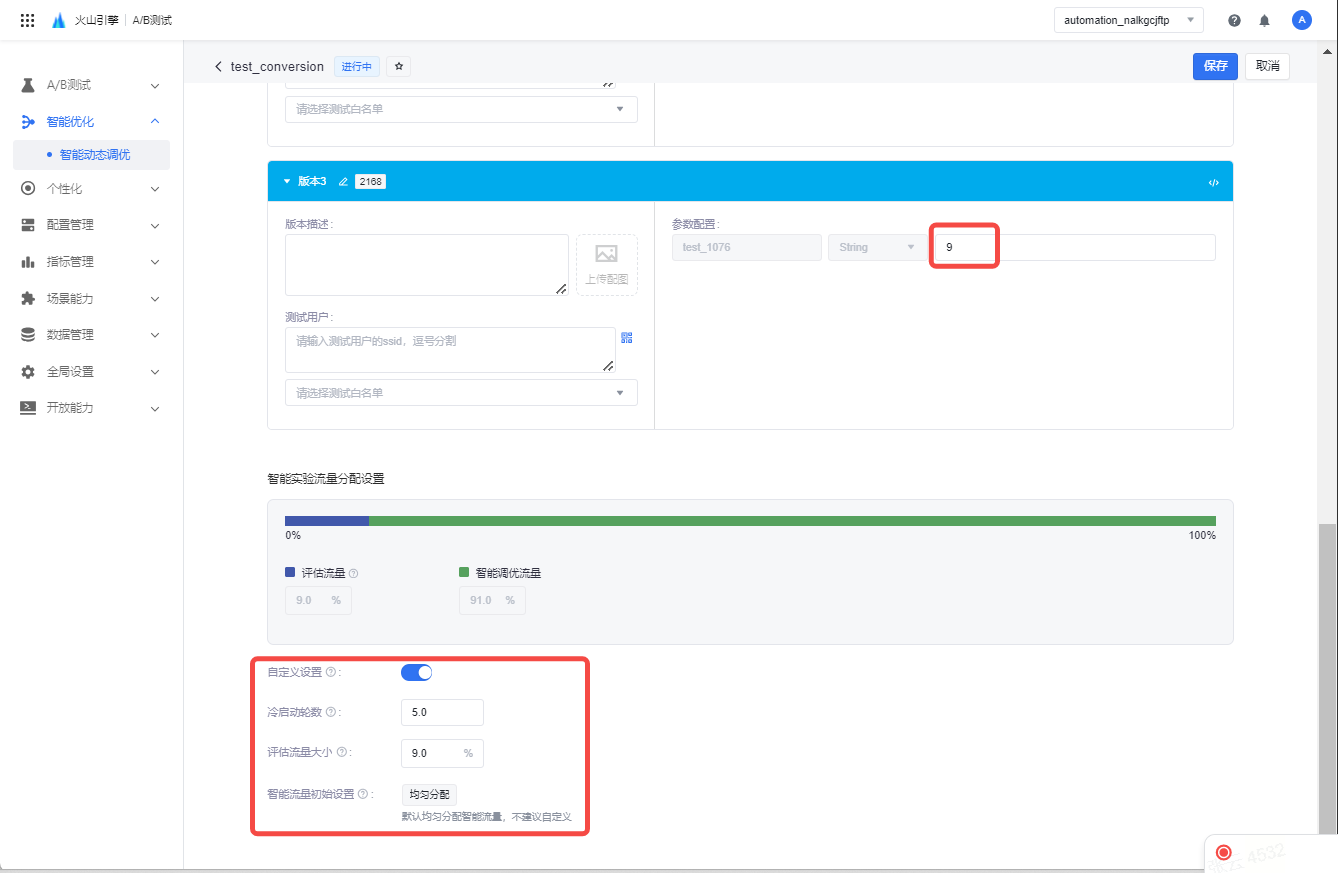Focus the 评估流量大小 field showing 9.0
This screenshot has height=873, width=1338.
coord(442,753)
